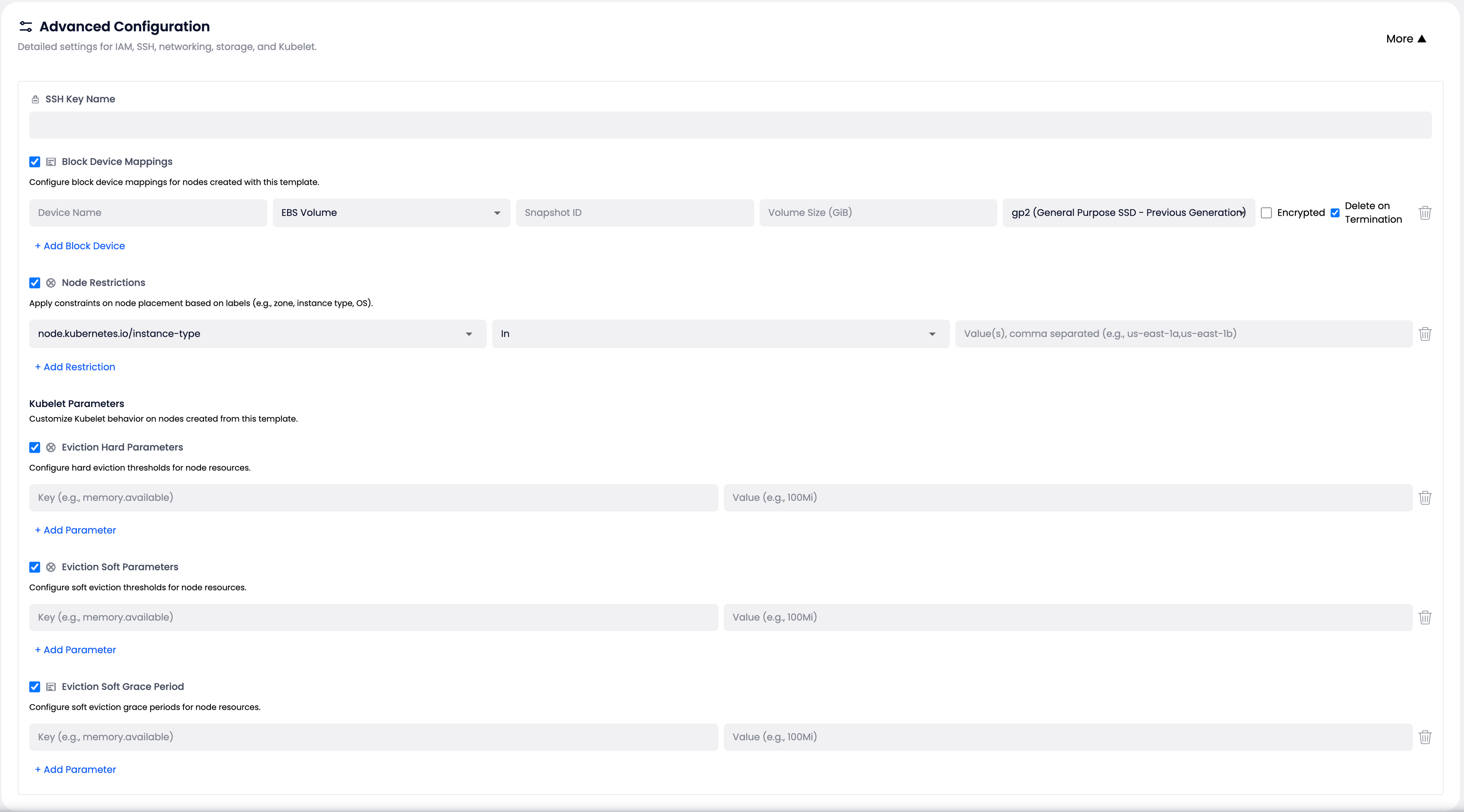Uncheck Delete on Termination

[1335, 213]
